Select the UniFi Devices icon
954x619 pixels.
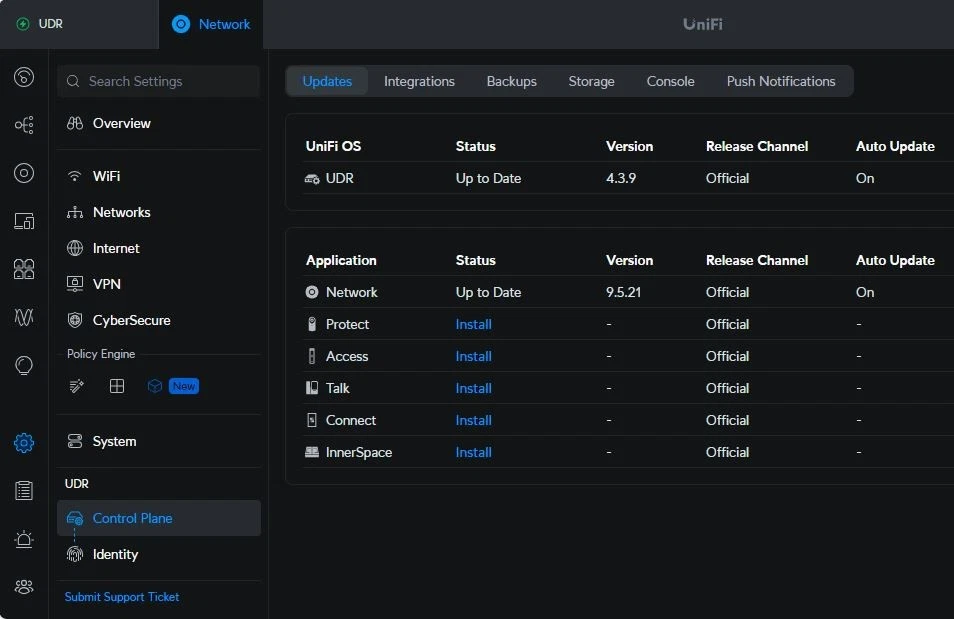click(x=24, y=172)
